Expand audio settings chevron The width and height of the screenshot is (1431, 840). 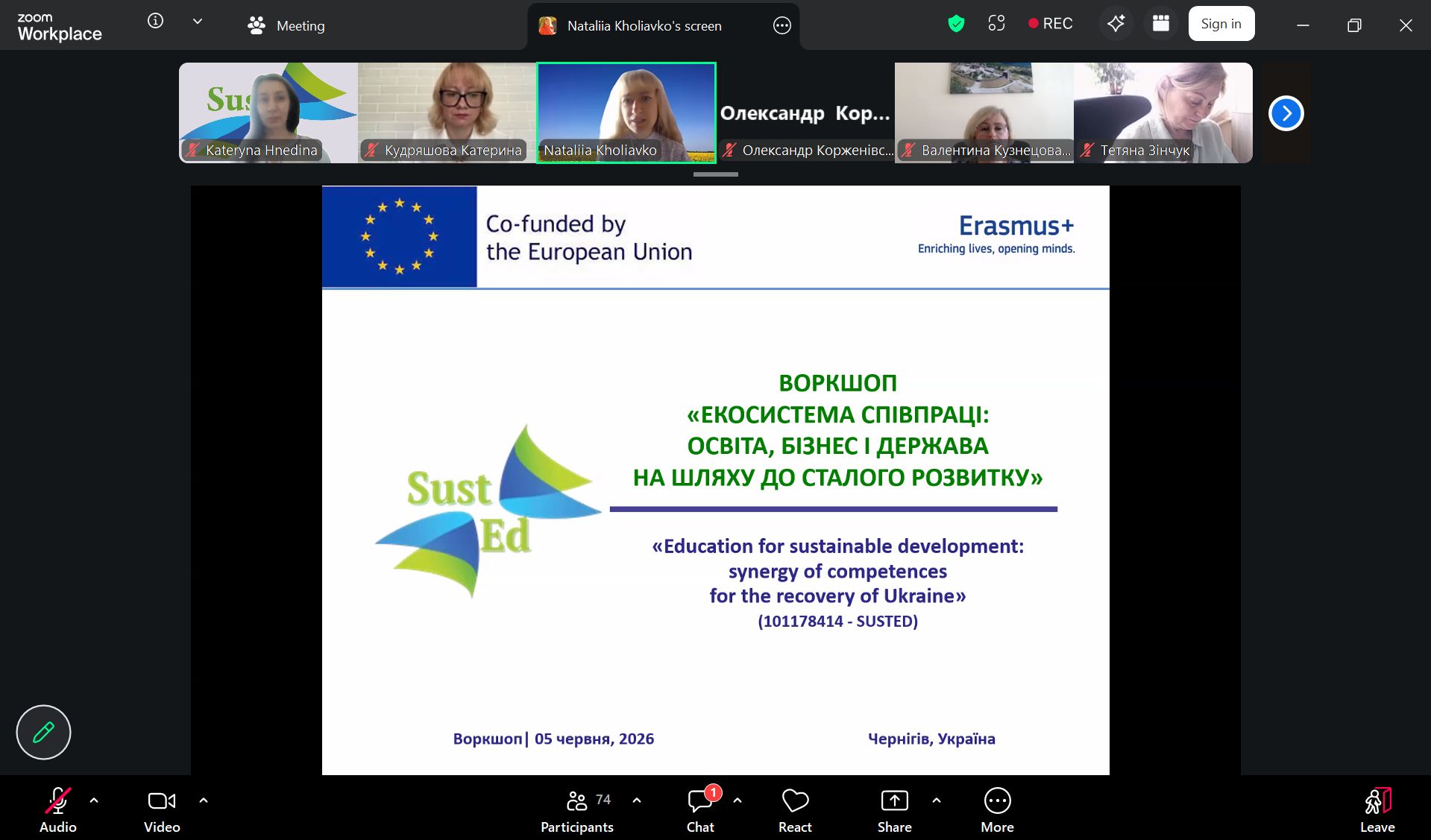94,800
